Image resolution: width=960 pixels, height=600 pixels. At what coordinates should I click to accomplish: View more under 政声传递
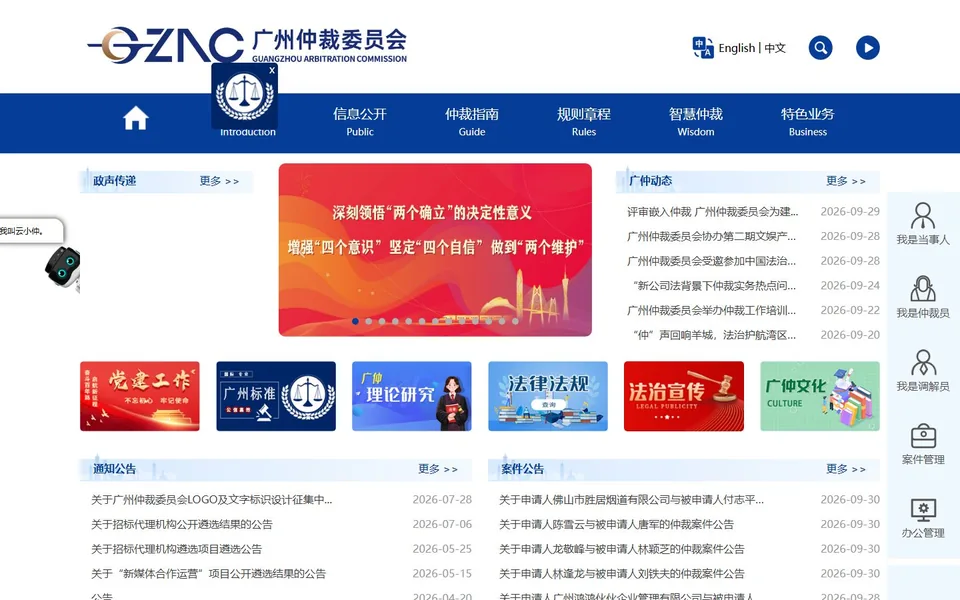[x=219, y=181]
